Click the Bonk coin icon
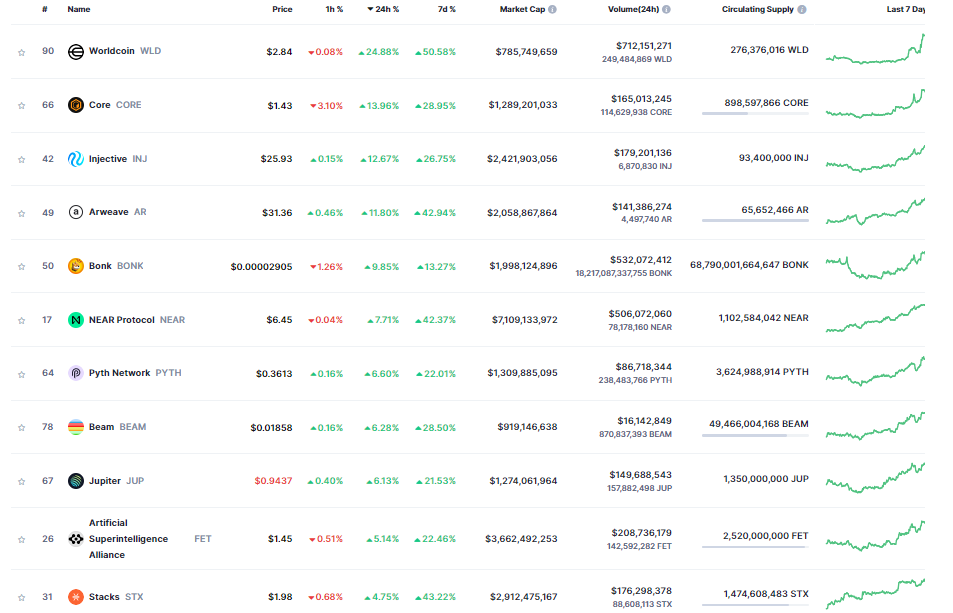 [x=75, y=266]
